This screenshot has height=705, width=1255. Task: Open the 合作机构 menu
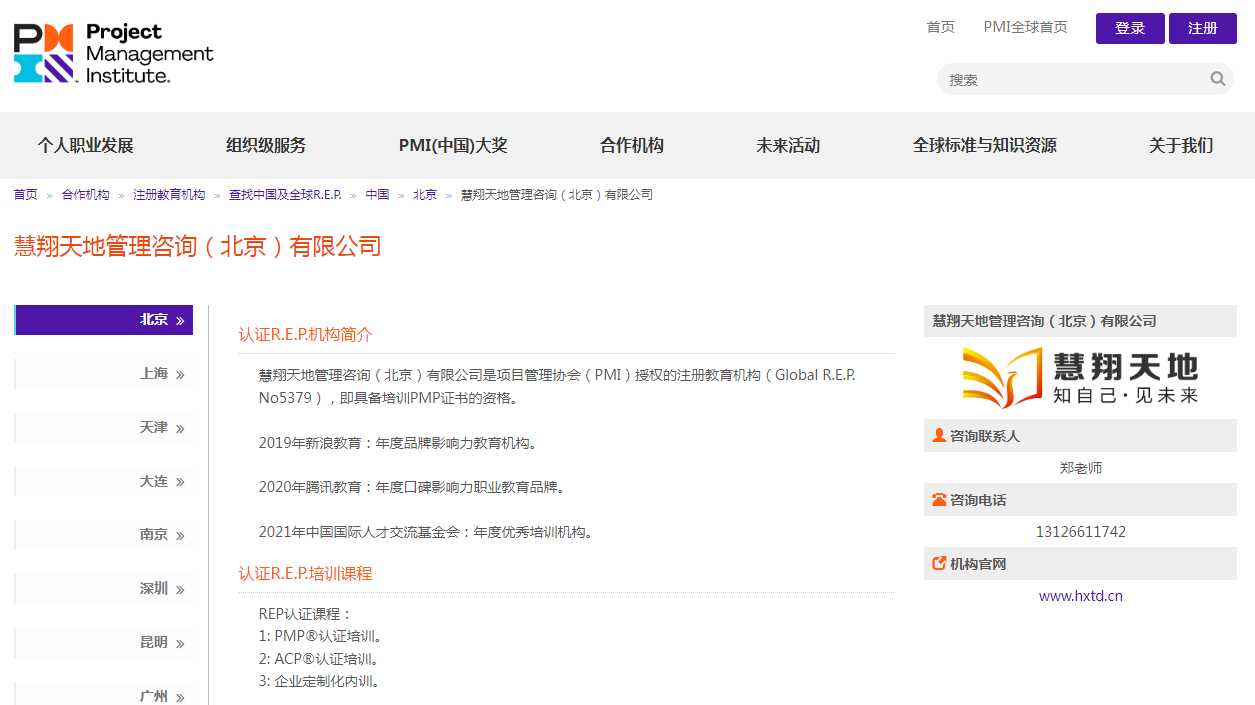point(629,145)
